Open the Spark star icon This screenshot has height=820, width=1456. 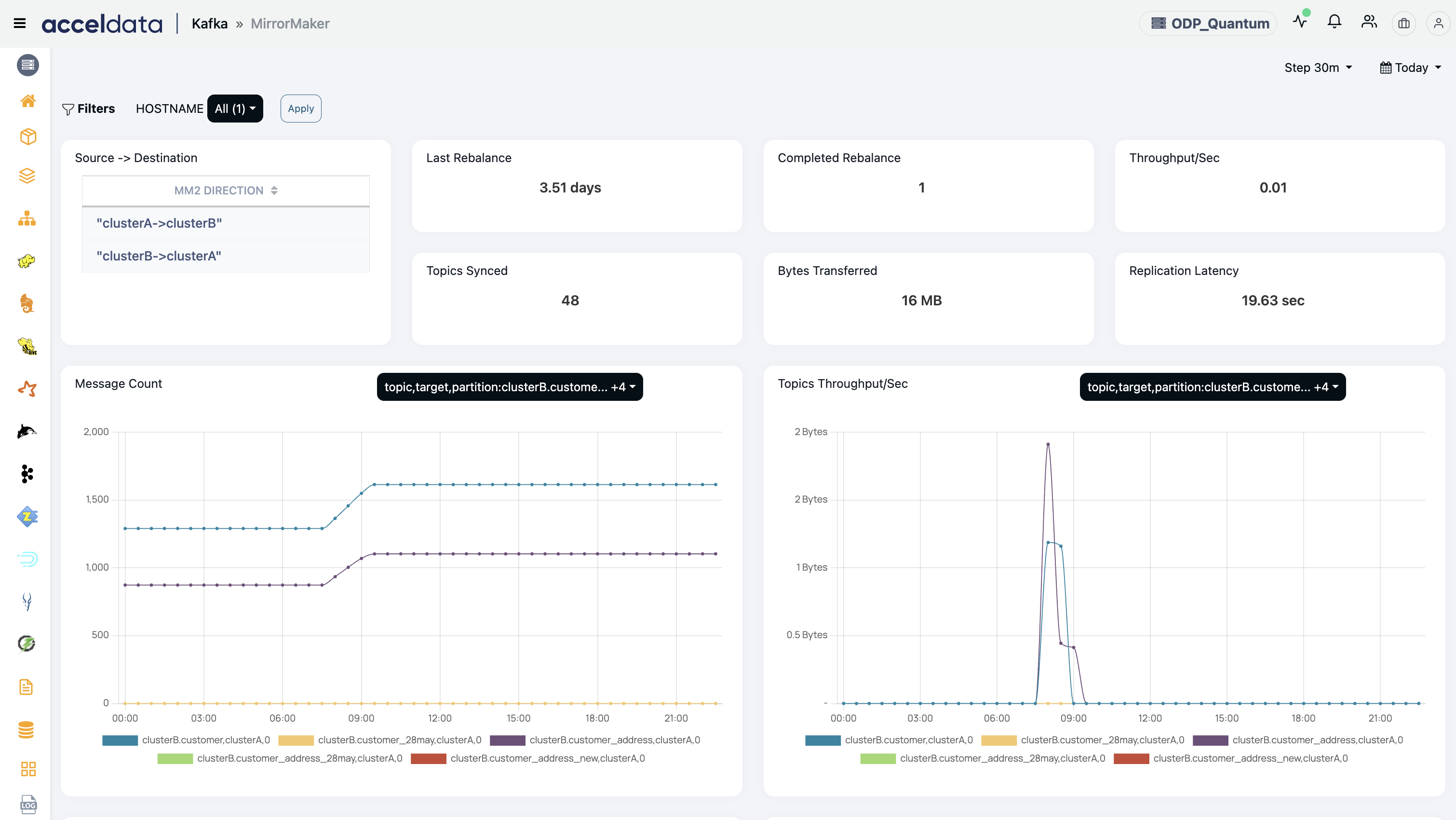27,389
